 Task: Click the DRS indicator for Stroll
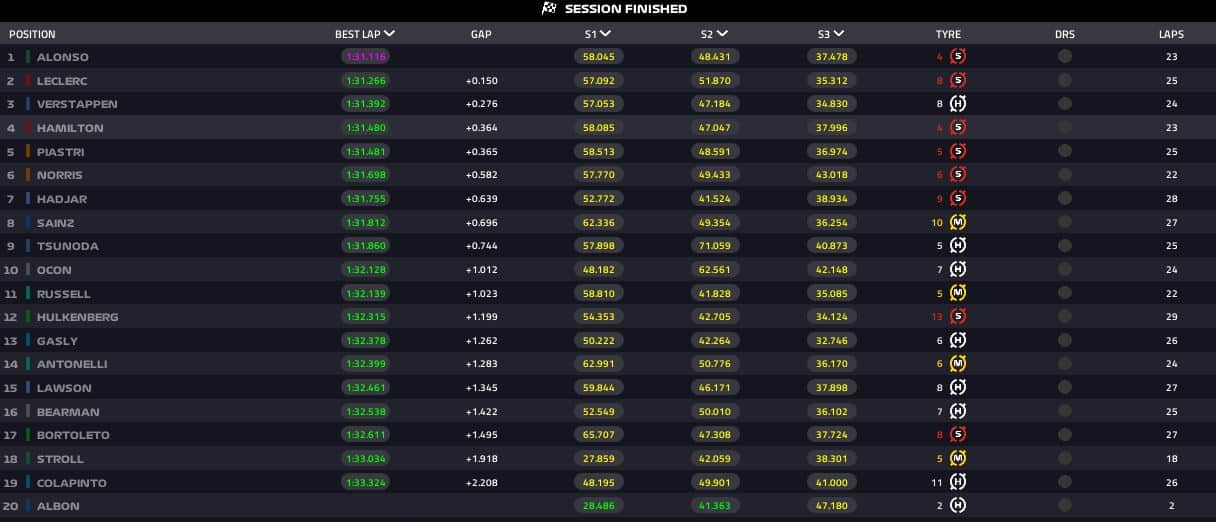[1064, 459]
